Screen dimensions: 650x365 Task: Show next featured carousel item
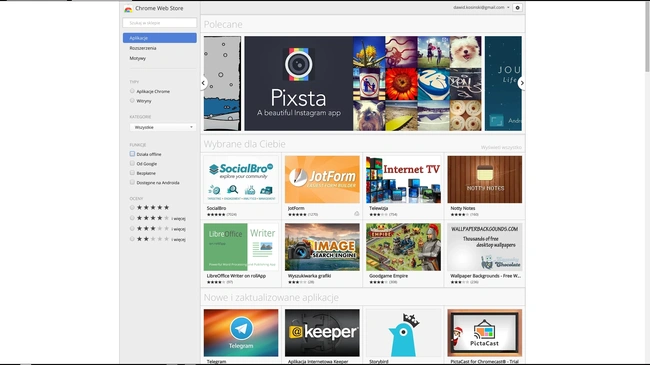[x=522, y=83]
